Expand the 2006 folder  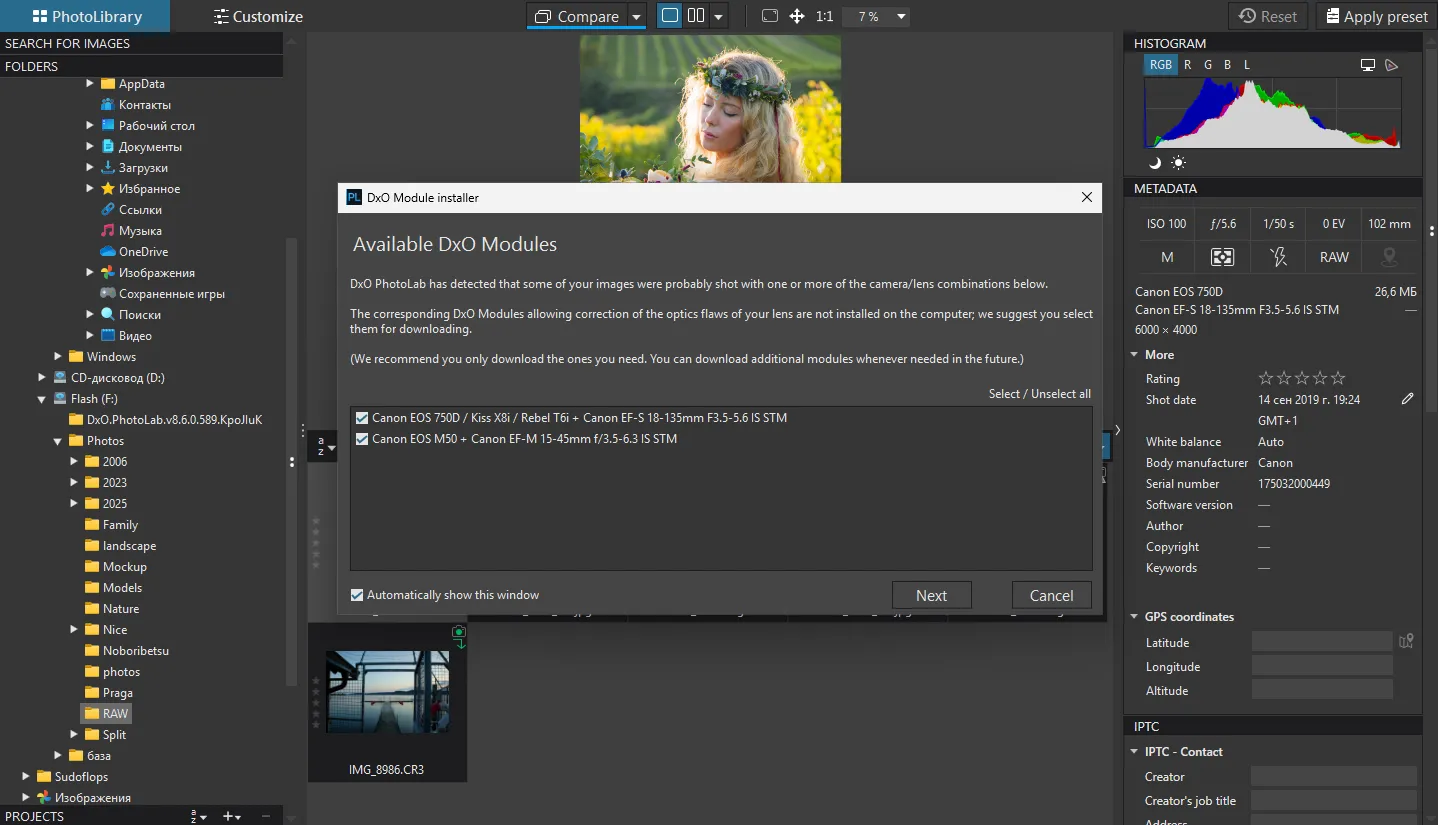pyautogui.click(x=74, y=461)
